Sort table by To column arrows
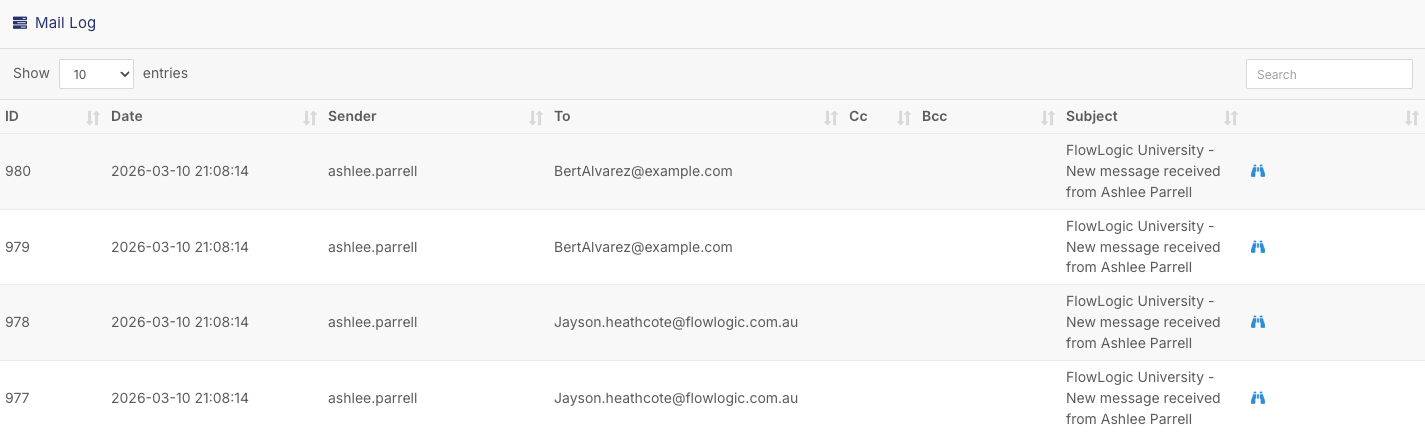Image resolution: width=1425 pixels, height=435 pixels. 831,118
